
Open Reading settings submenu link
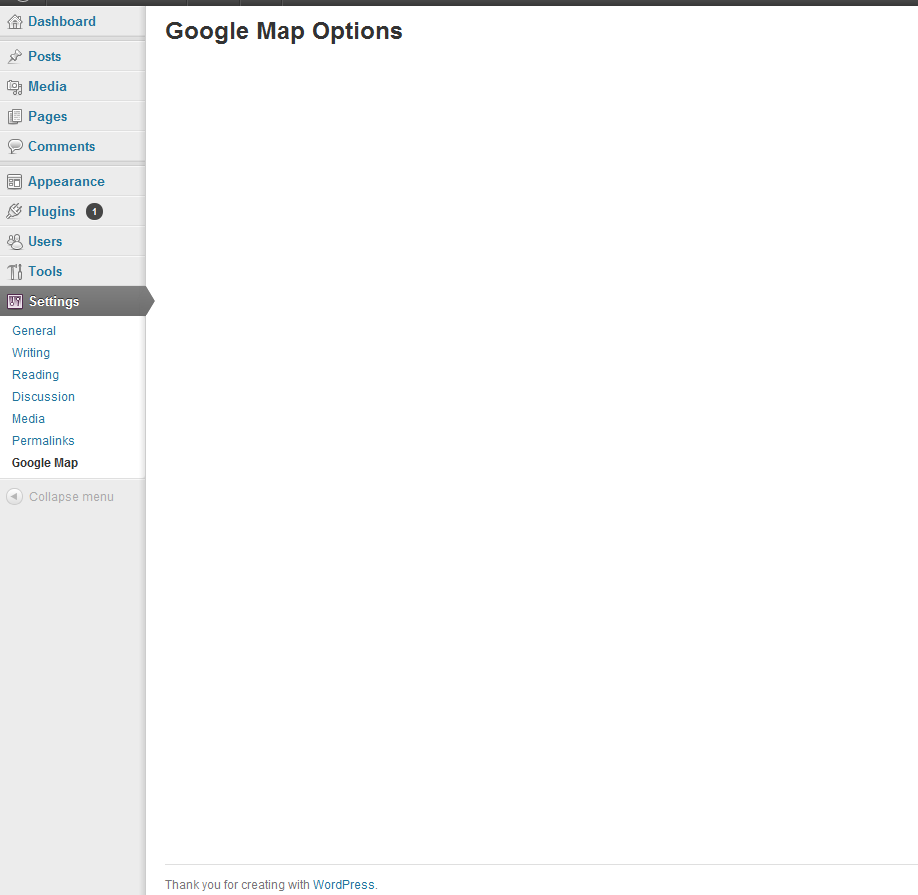click(36, 375)
